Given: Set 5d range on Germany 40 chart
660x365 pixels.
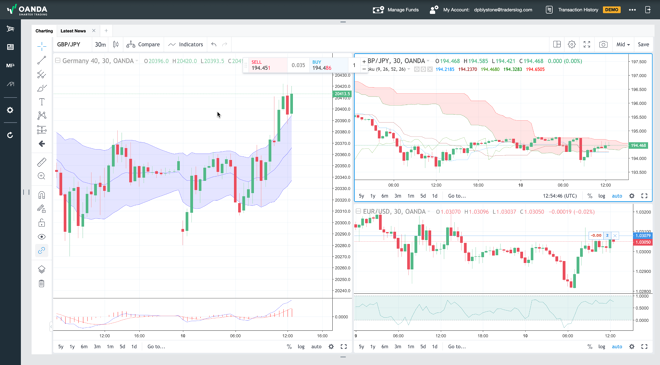Looking at the screenshot, I should tap(122, 346).
